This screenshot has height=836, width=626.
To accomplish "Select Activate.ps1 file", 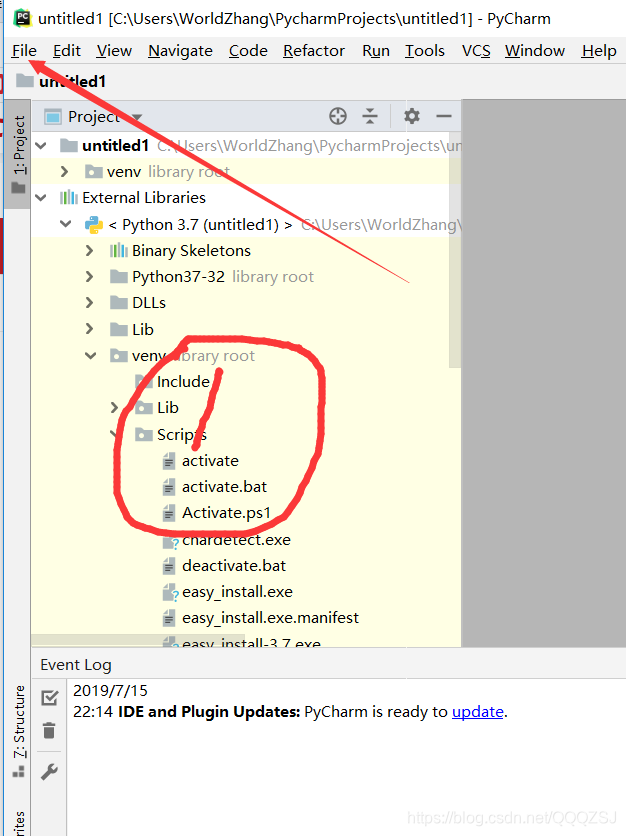I will pyautogui.click(x=226, y=513).
